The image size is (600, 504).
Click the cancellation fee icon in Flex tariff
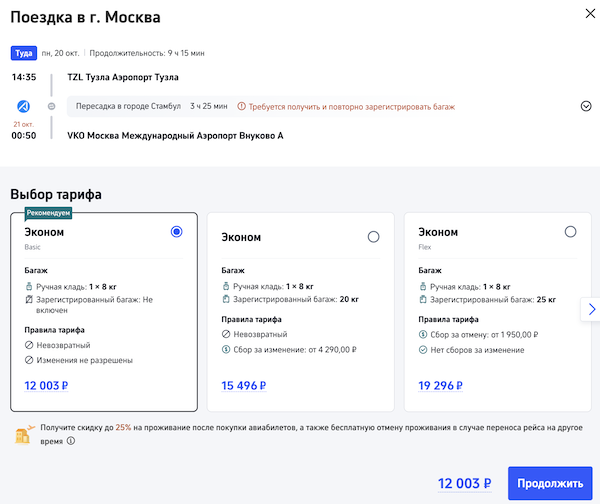pyautogui.click(x=422, y=335)
